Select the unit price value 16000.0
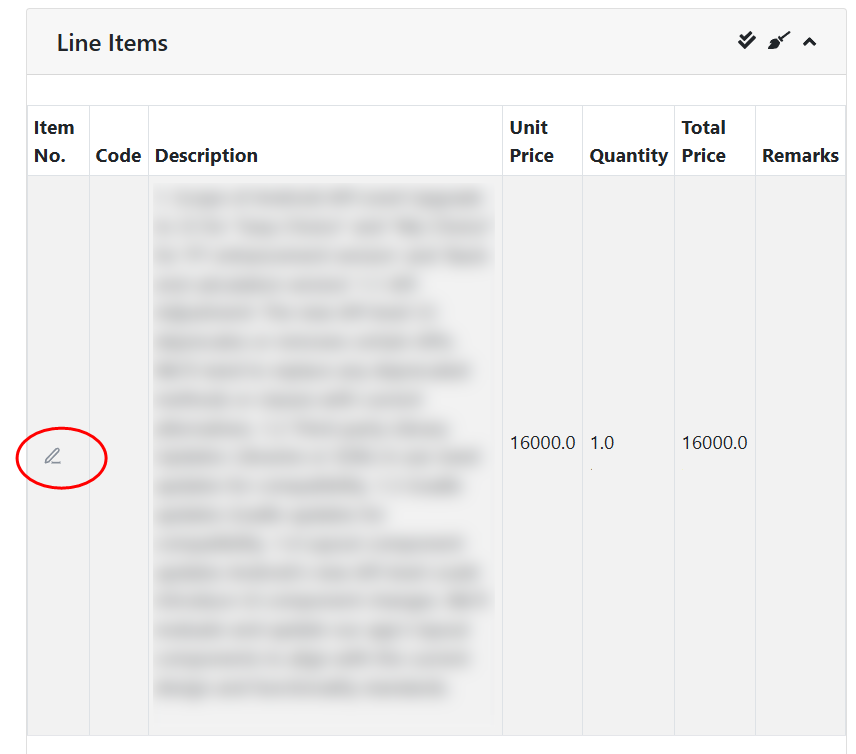Image resolution: width=856 pixels, height=754 pixels. 542,443
